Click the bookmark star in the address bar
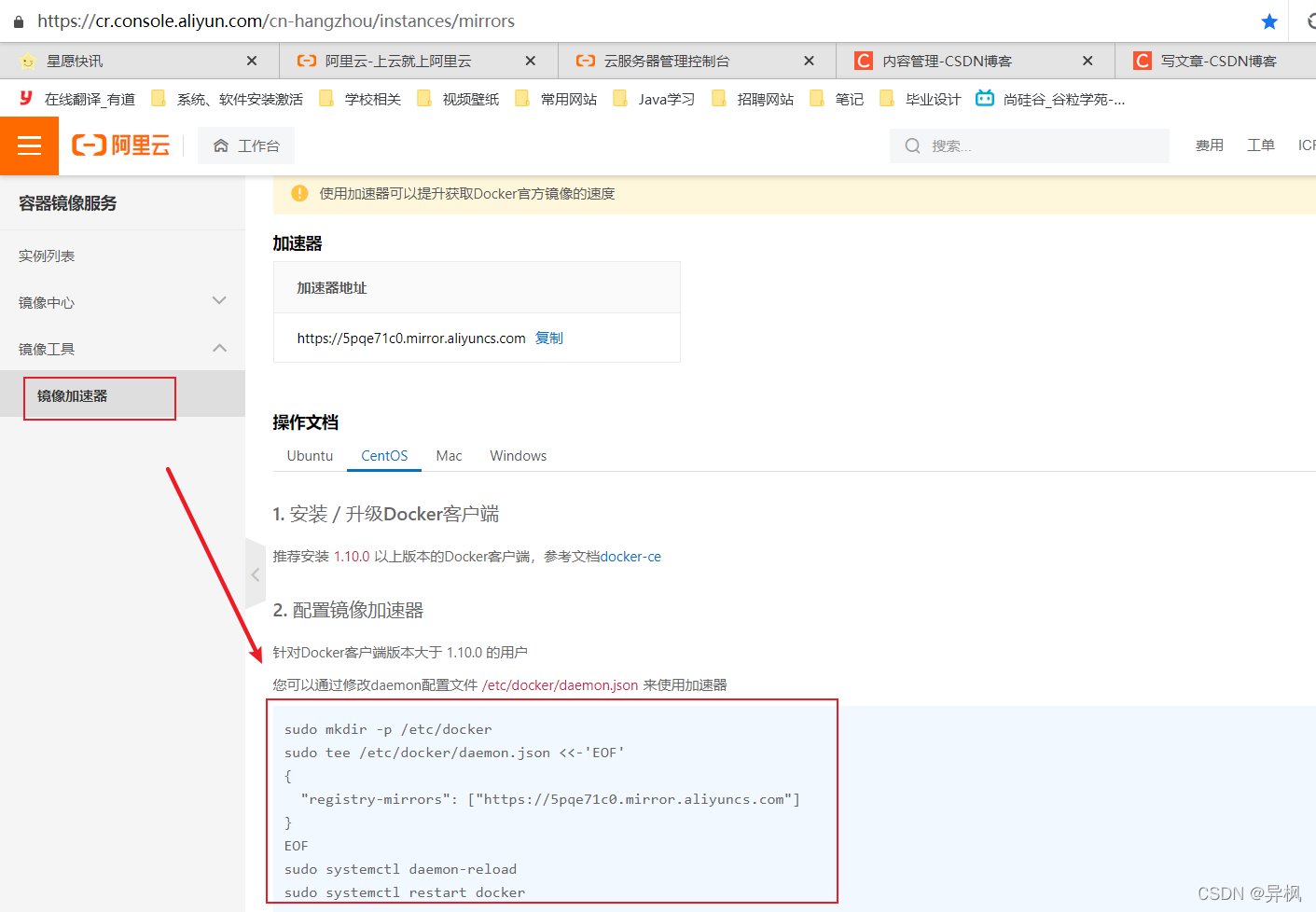The width and height of the screenshot is (1316, 912). click(x=1268, y=21)
